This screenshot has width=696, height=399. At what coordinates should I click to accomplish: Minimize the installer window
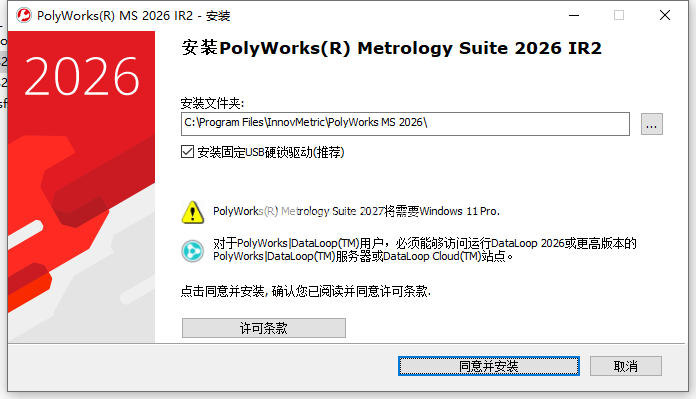point(574,16)
